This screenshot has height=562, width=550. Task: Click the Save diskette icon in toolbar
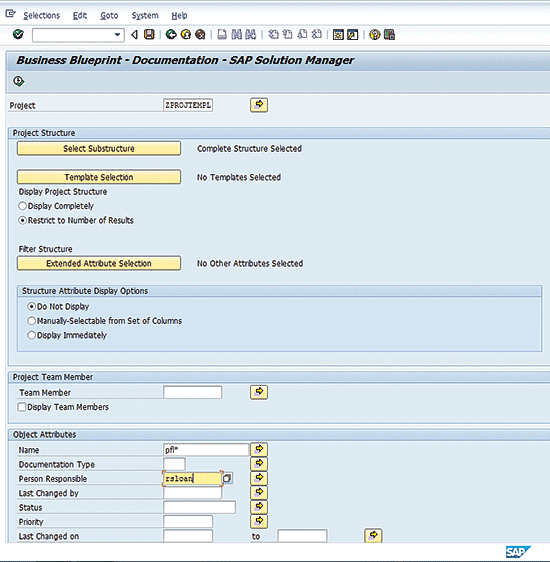149,34
